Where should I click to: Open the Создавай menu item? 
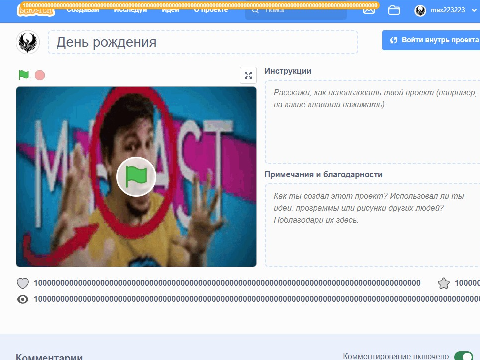pos(83,10)
